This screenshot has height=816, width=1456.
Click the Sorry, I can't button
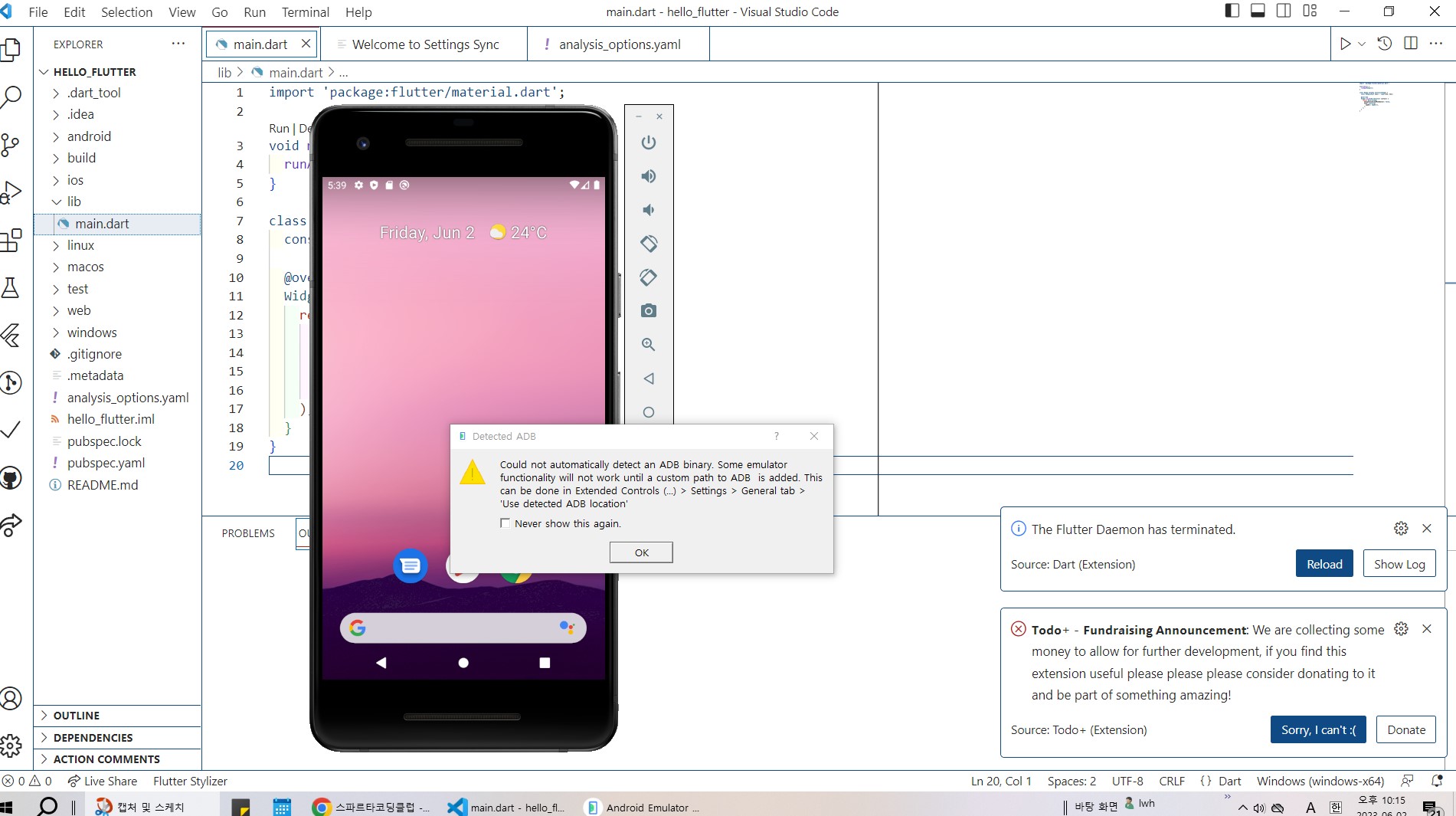coord(1318,729)
